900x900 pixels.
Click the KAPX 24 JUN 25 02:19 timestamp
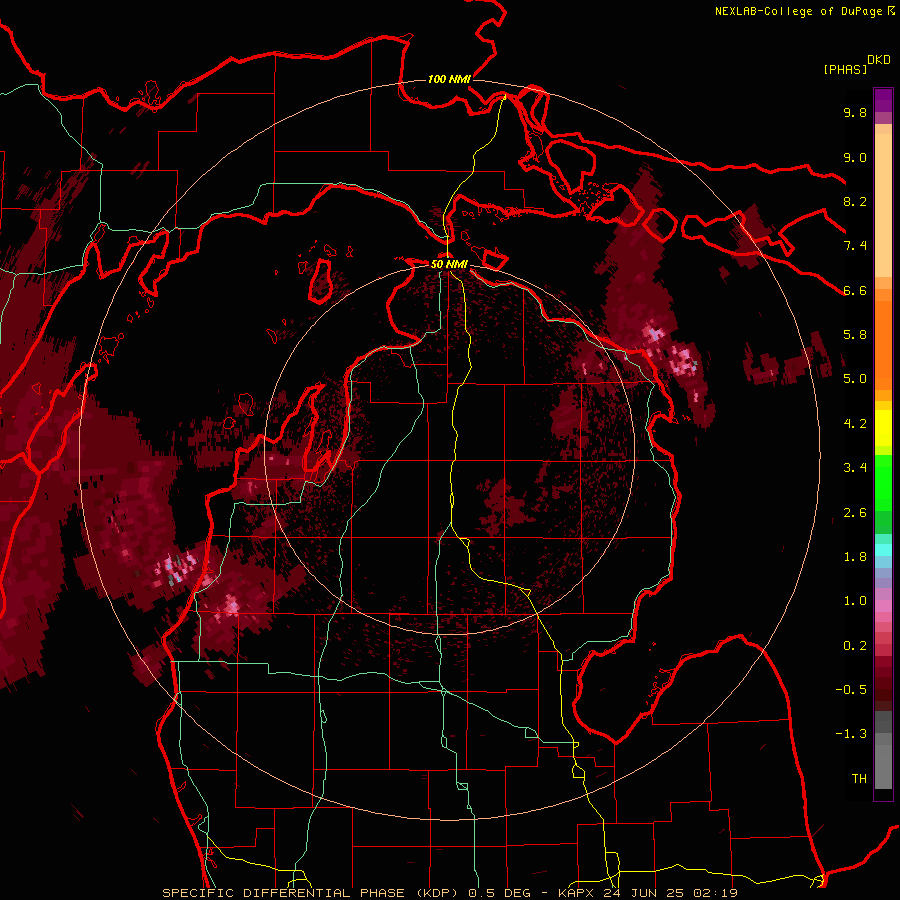(647, 893)
